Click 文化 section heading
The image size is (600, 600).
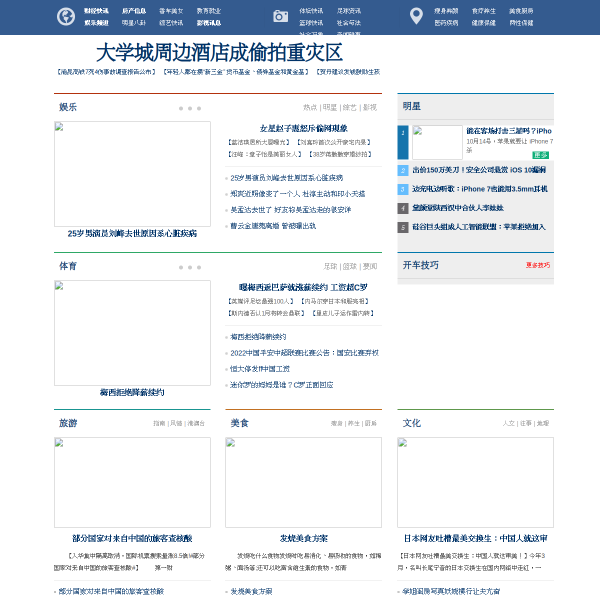412,423
